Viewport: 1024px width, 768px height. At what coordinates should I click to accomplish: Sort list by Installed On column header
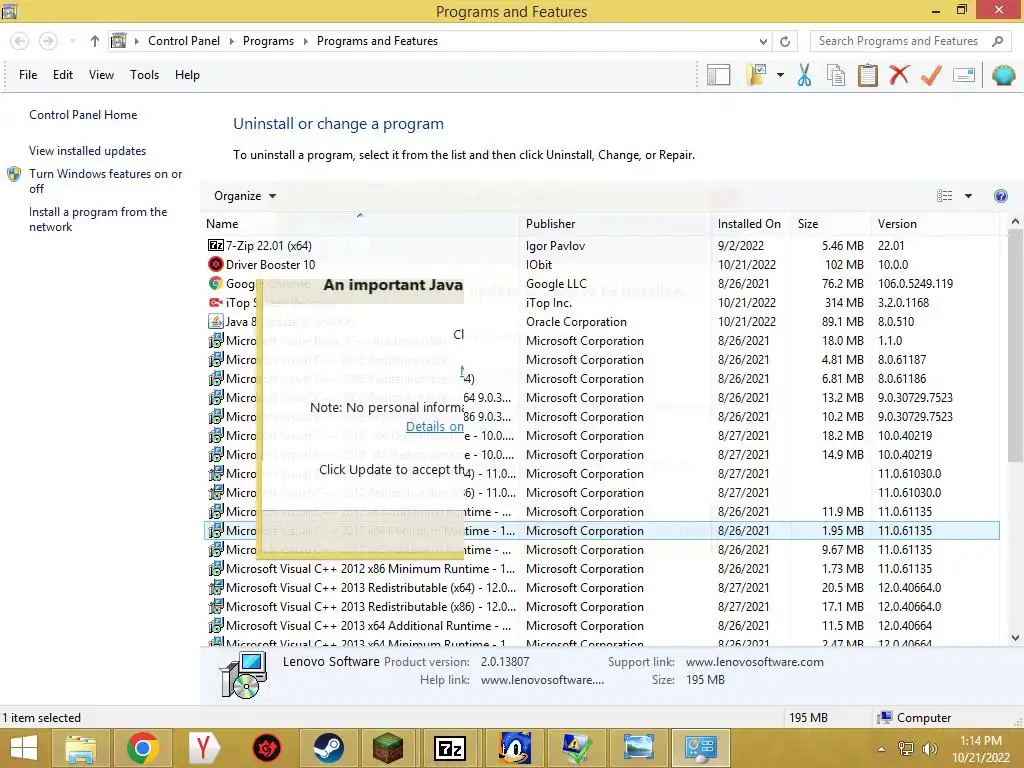[x=751, y=223]
